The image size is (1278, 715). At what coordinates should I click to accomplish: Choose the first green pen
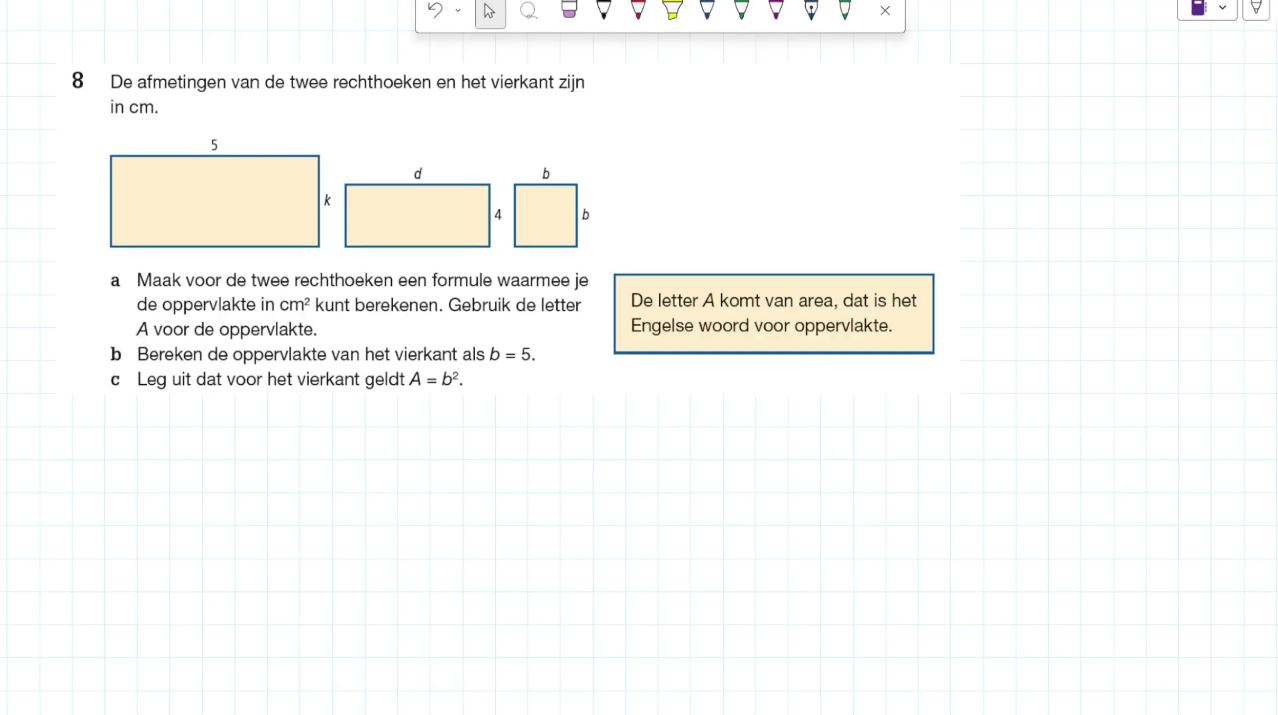pyautogui.click(x=741, y=10)
